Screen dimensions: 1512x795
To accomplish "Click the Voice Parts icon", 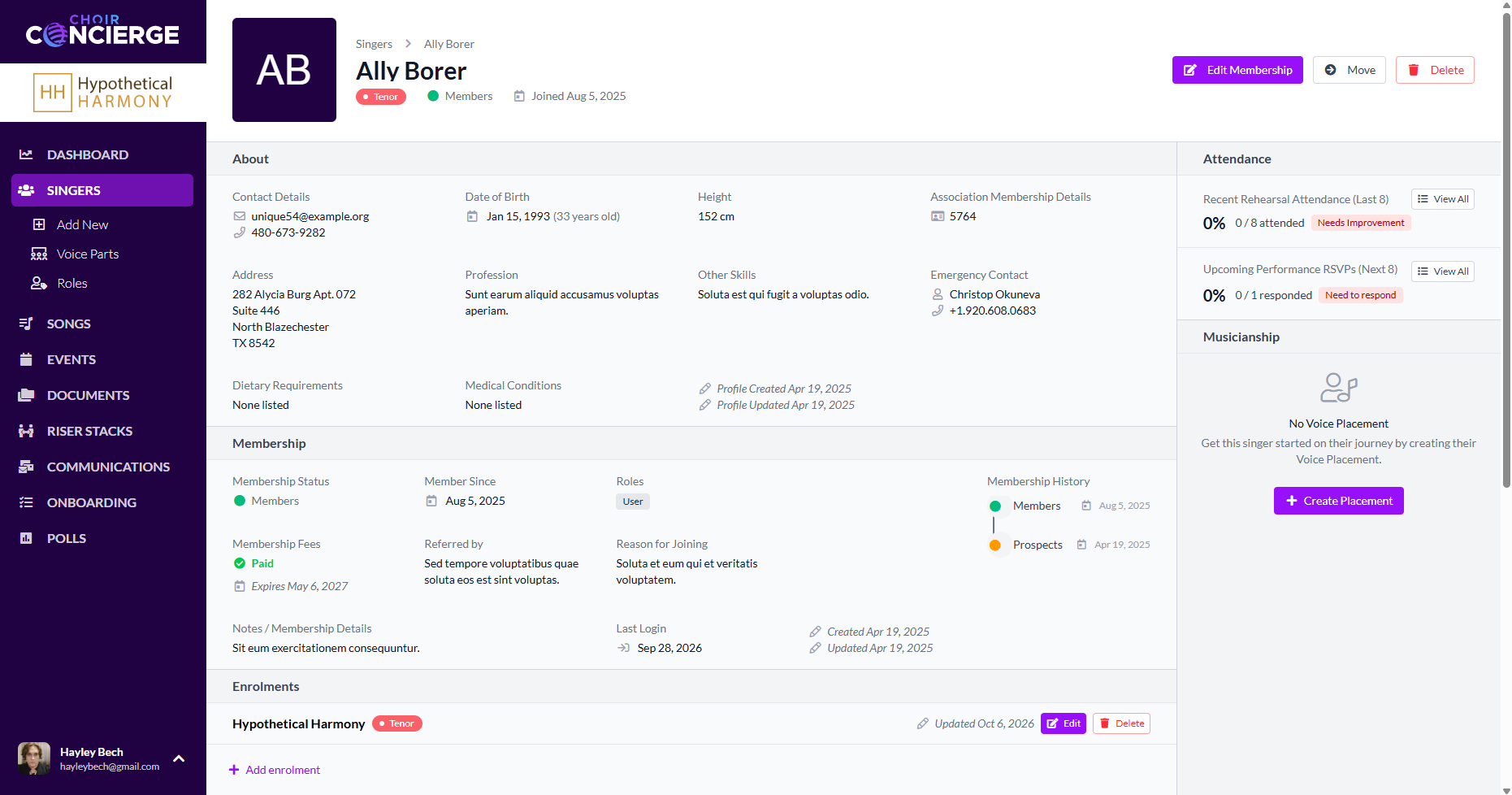I will [39, 254].
